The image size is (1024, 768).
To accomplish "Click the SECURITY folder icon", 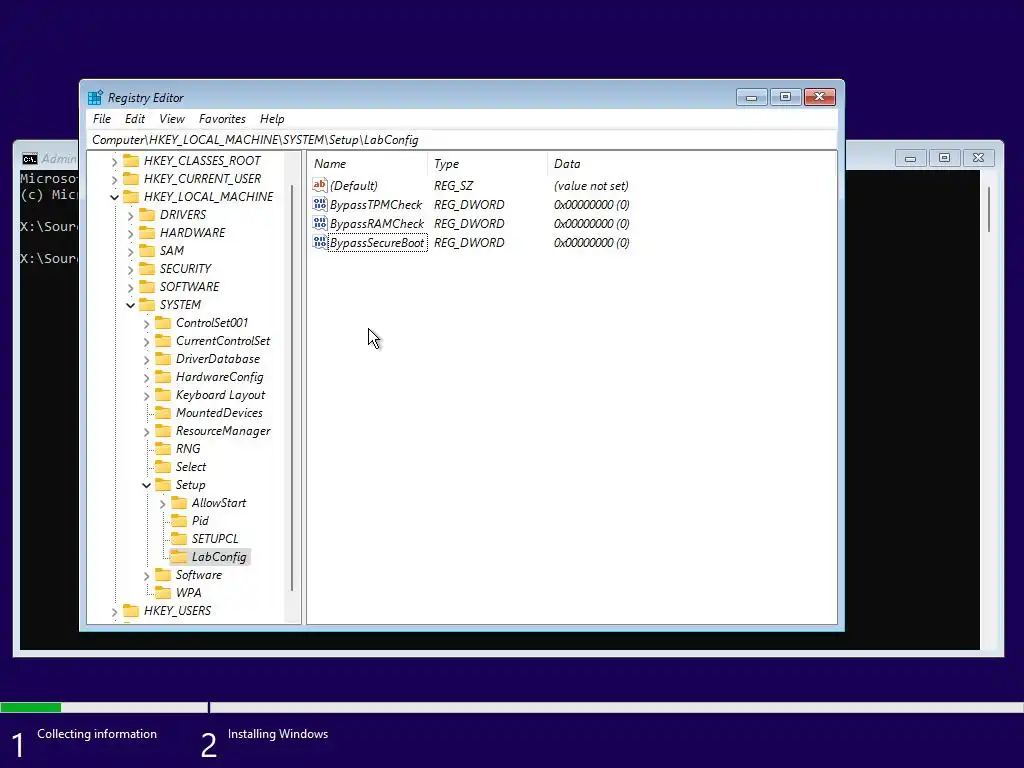I will coord(148,268).
